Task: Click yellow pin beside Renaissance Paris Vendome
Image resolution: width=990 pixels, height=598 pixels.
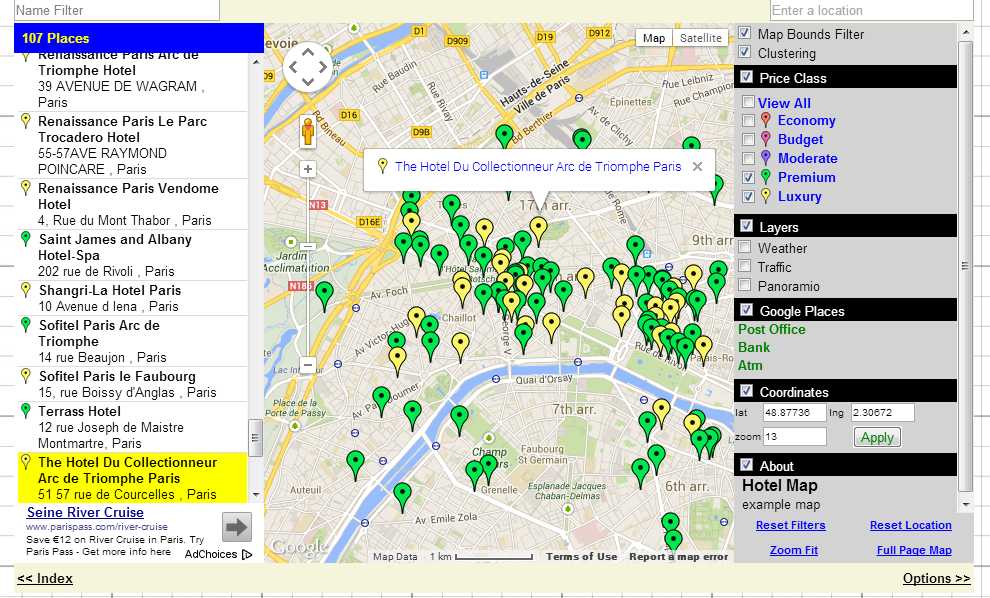Action: pyautogui.click(x=26, y=187)
